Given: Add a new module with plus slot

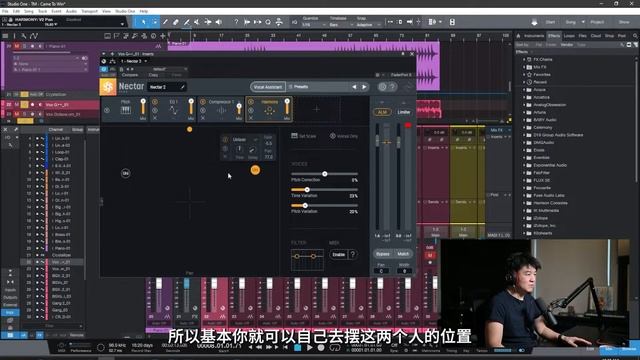Looking at the screenshot, I should [x=317, y=109].
